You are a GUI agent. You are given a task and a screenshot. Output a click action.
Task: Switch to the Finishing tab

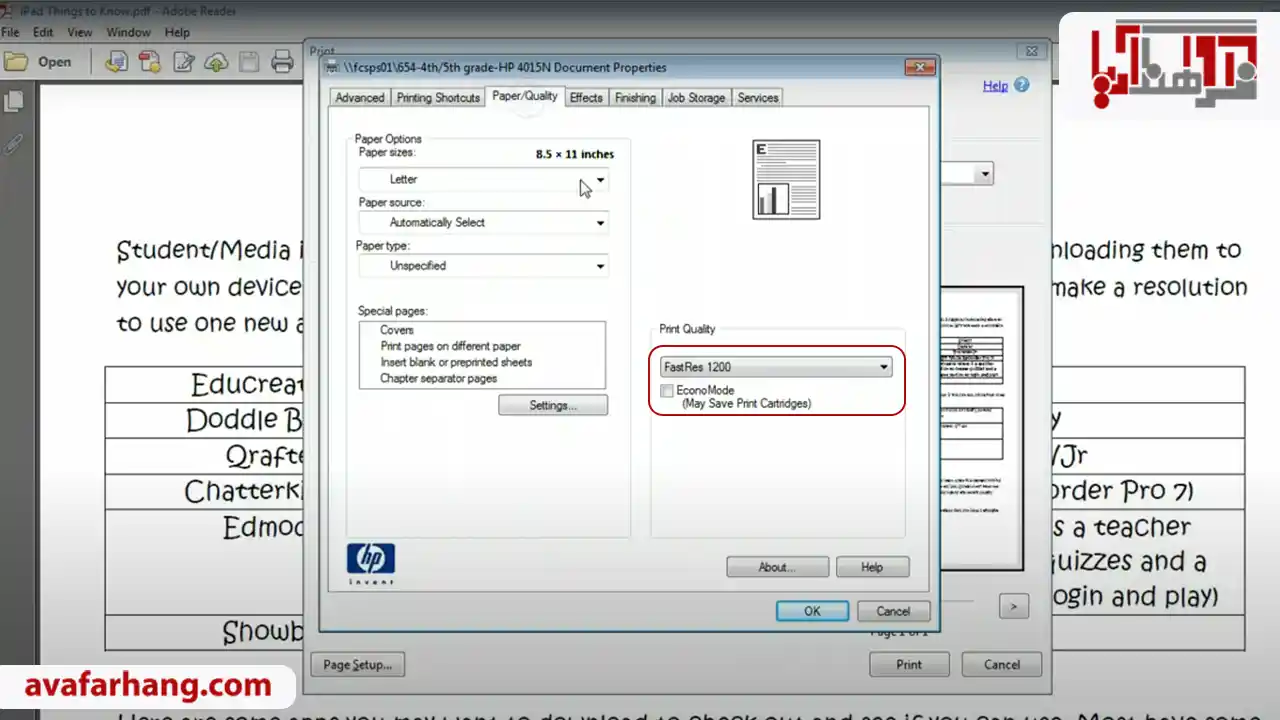point(635,98)
